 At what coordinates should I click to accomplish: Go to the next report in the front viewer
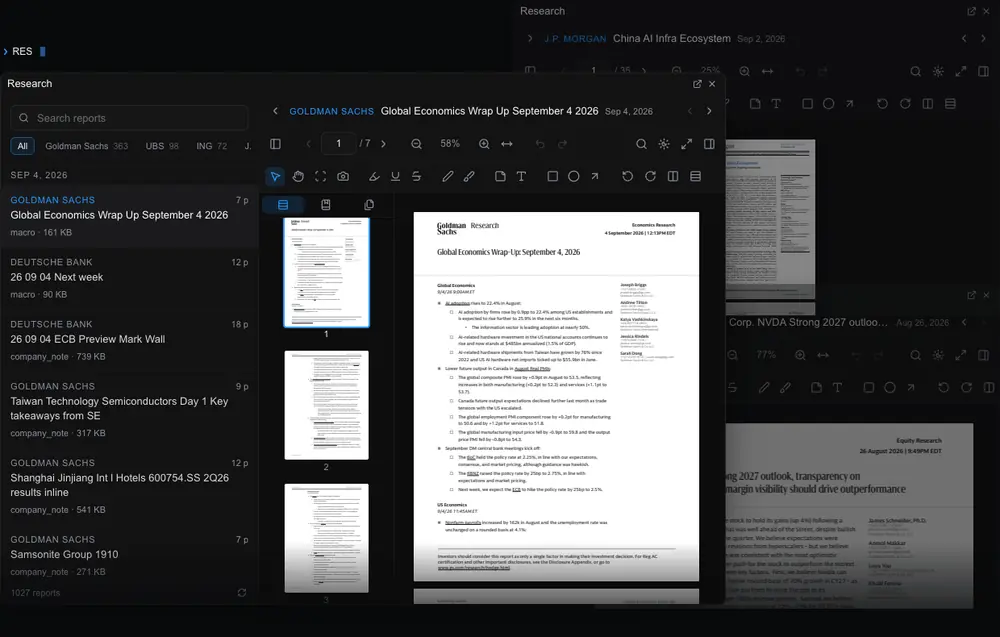click(709, 111)
